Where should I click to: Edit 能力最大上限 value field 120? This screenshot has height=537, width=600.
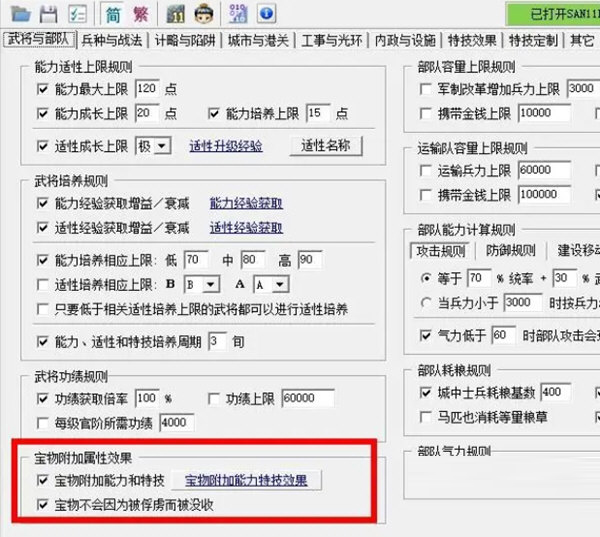(147, 89)
